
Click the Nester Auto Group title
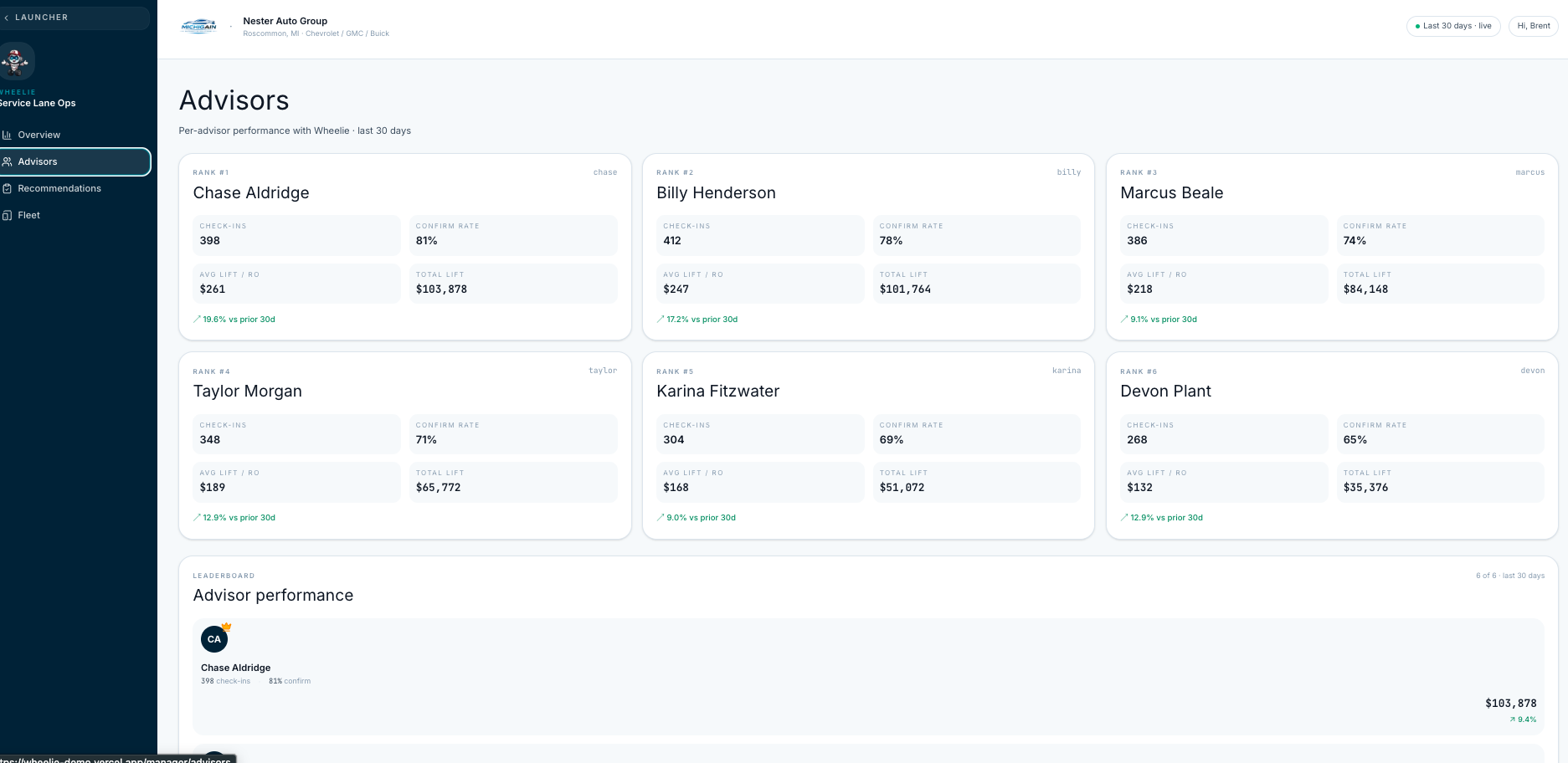coord(285,21)
